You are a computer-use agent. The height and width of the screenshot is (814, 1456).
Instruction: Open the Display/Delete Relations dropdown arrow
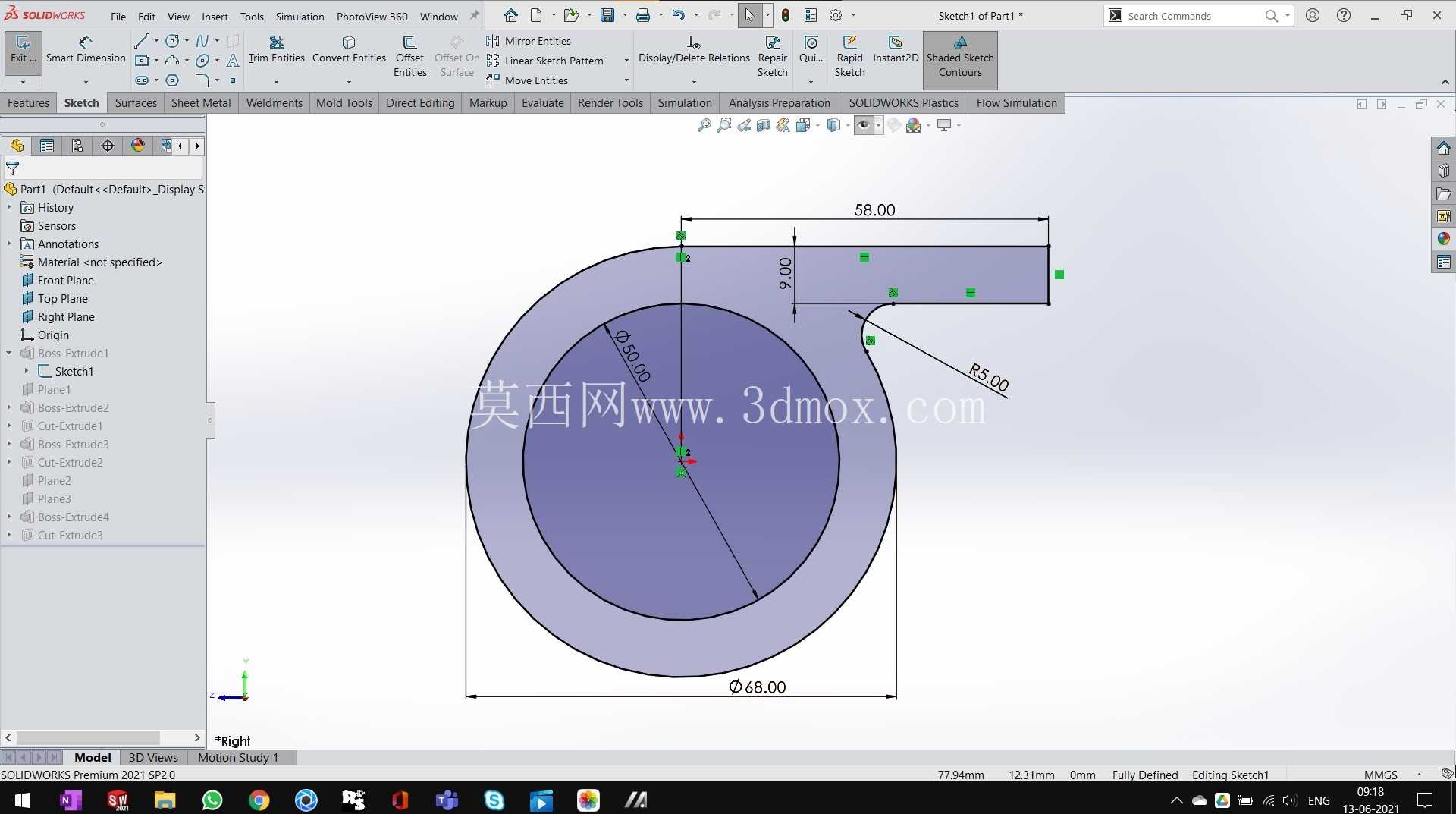(694, 81)
